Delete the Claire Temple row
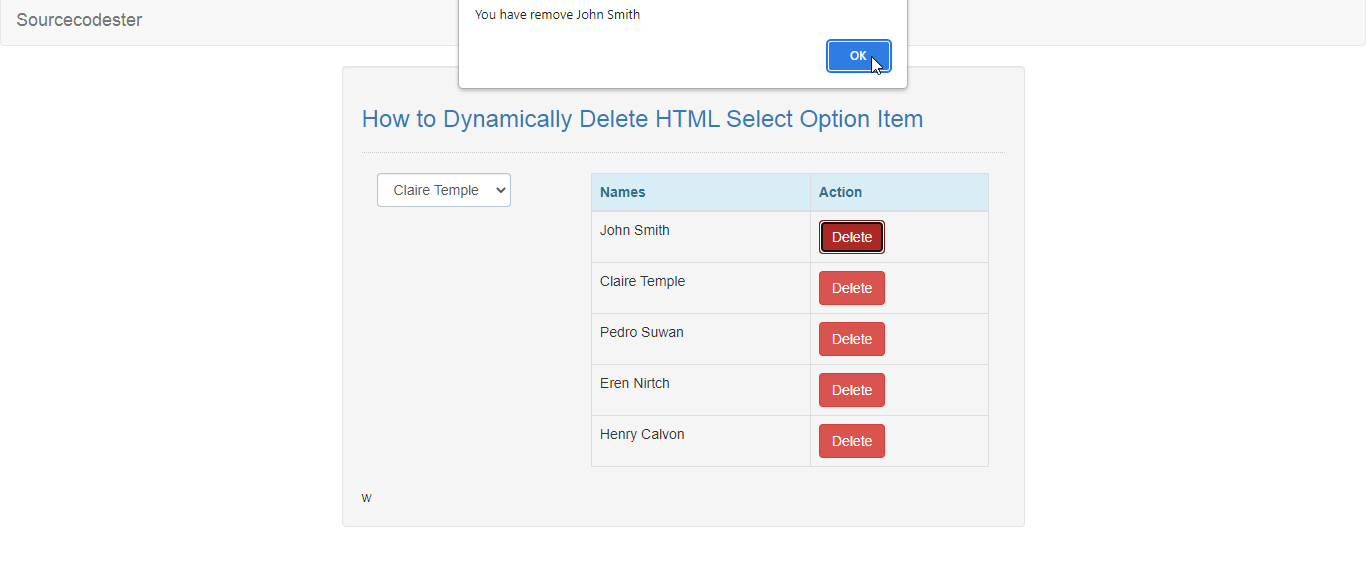The width and height of the screenshot is (1366, 567). [x=851, y=288]
